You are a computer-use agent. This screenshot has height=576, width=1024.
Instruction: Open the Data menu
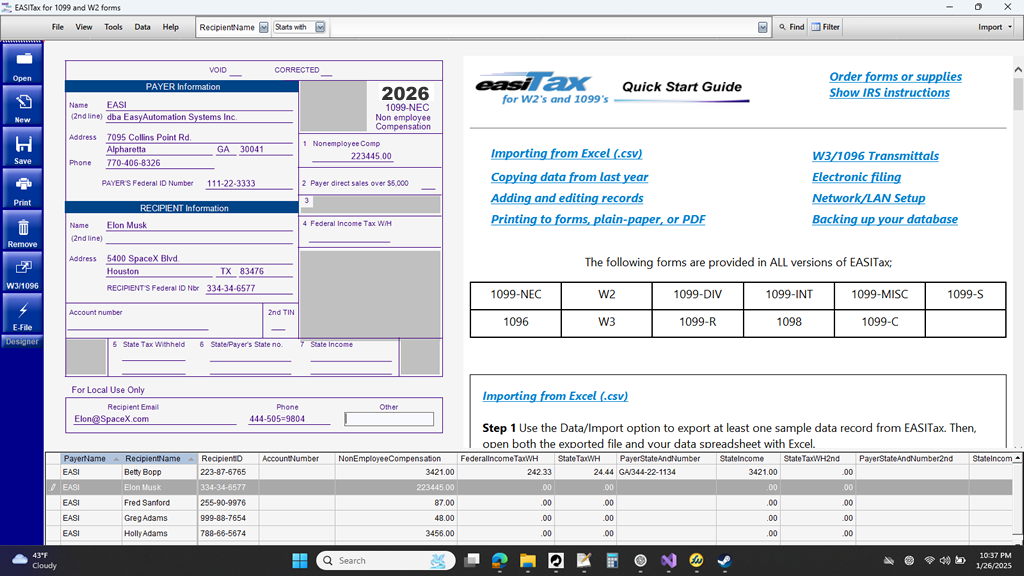[142, 27]
